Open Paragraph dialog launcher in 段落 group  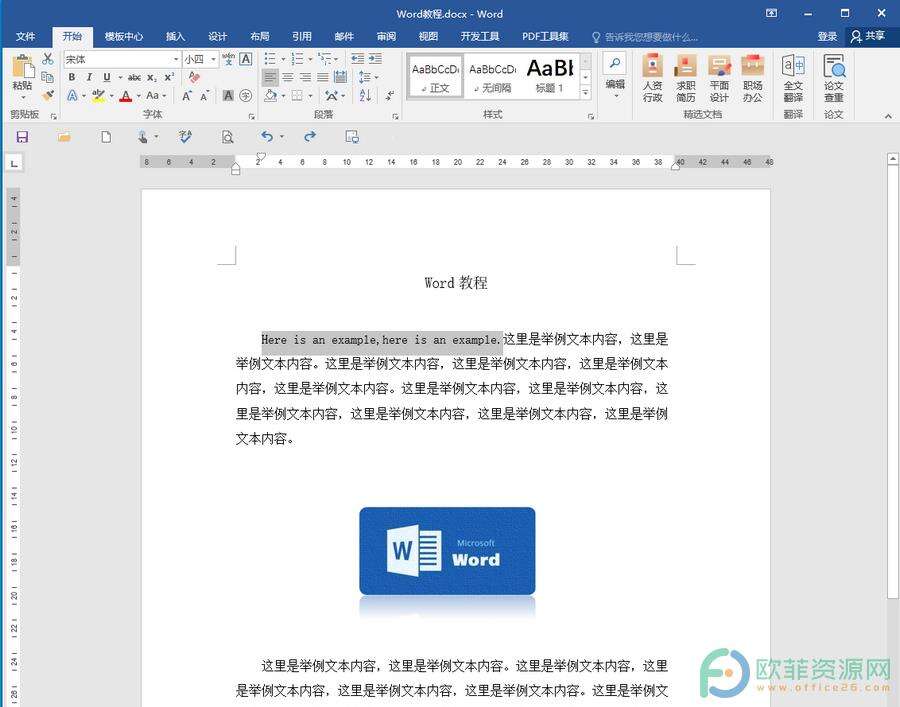(395, 116)
